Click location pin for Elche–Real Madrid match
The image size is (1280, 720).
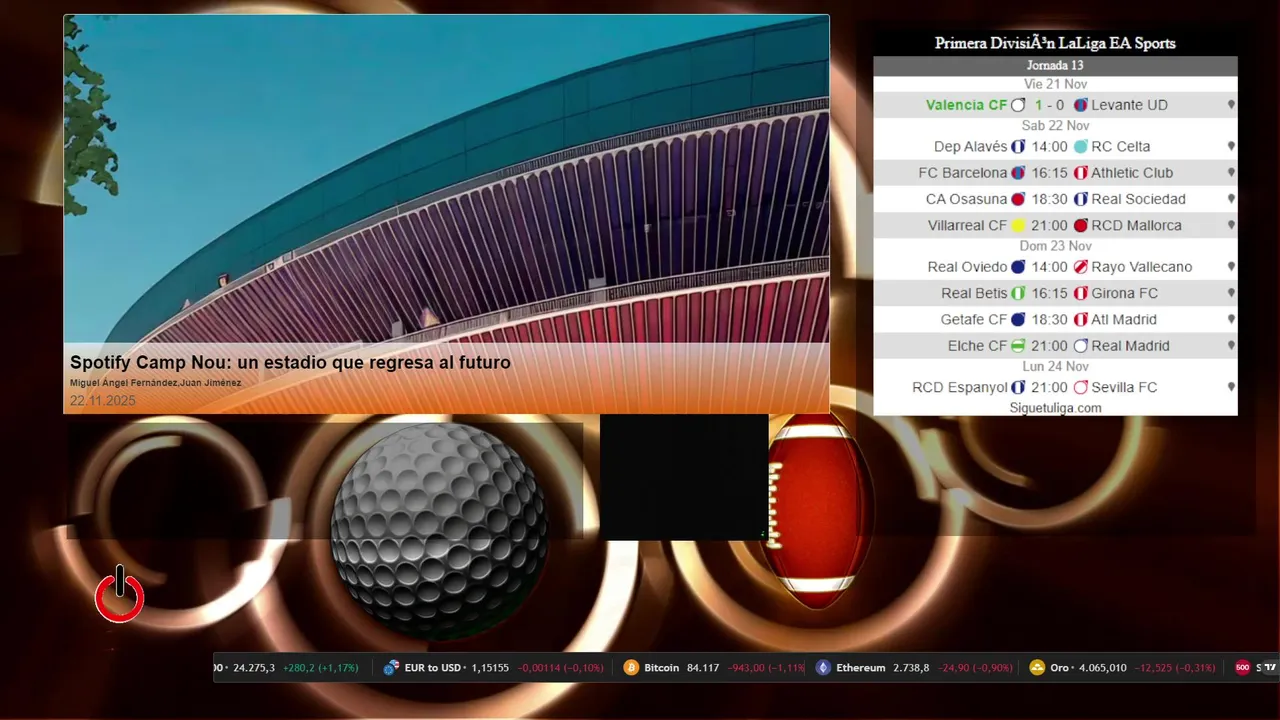coord(1231,346)
